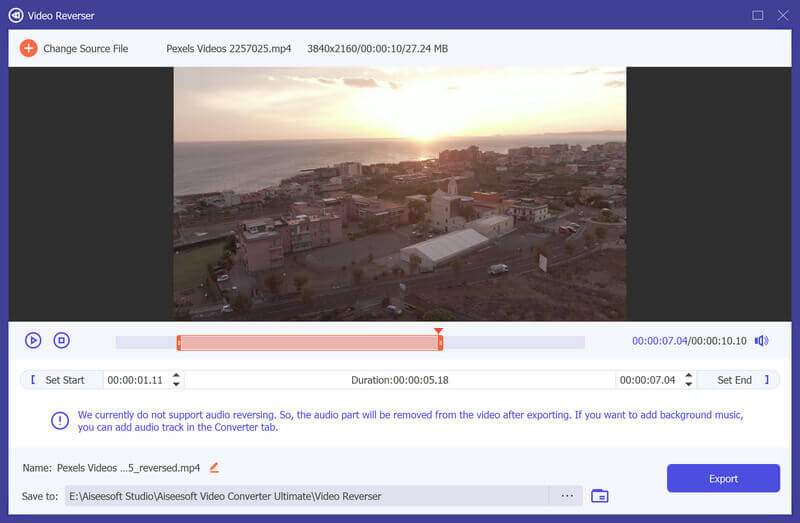The width and height of the screenshot is (800, 523).
Task: Decrease end time with down arrow
Action: [x=689, y=384]
